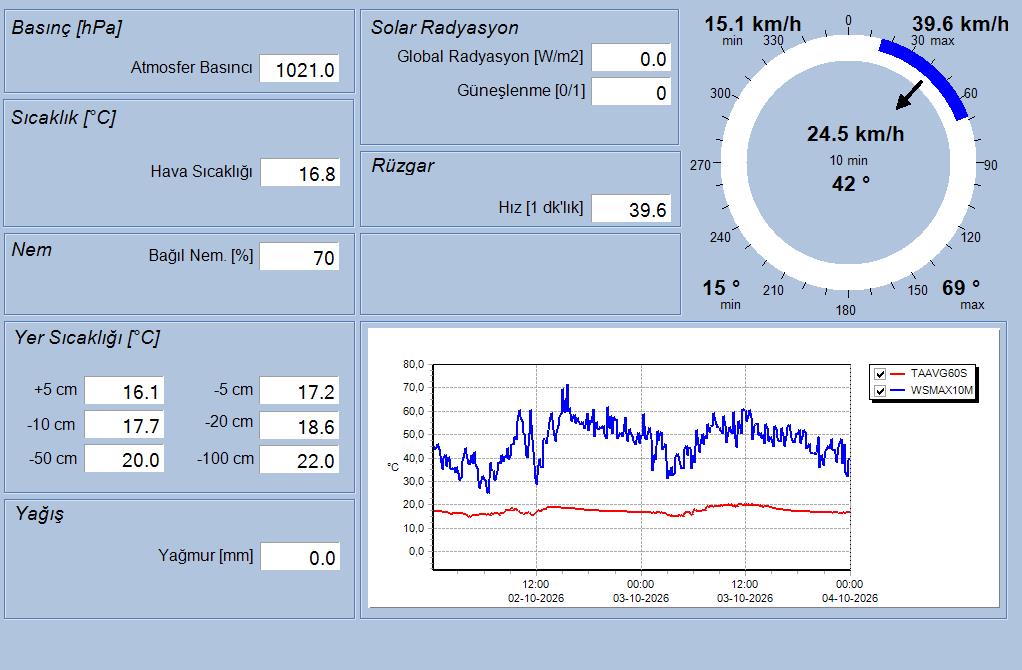
Task: Click the Sıcaklık [°C] panel heading
Action: pos(63,117)
